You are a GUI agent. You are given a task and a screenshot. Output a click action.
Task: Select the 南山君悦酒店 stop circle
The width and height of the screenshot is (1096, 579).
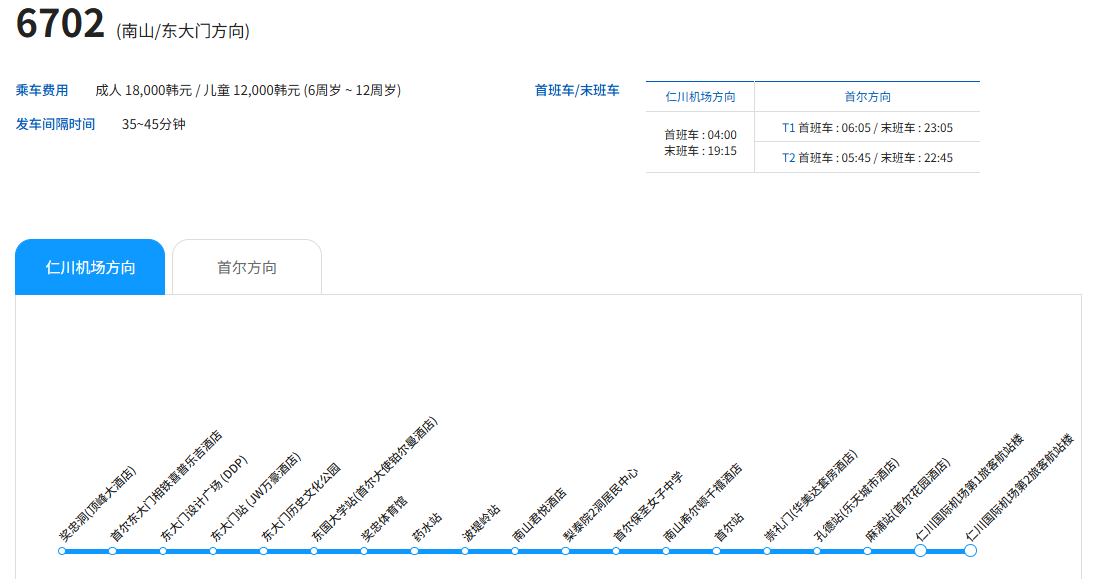click(515, 551)
